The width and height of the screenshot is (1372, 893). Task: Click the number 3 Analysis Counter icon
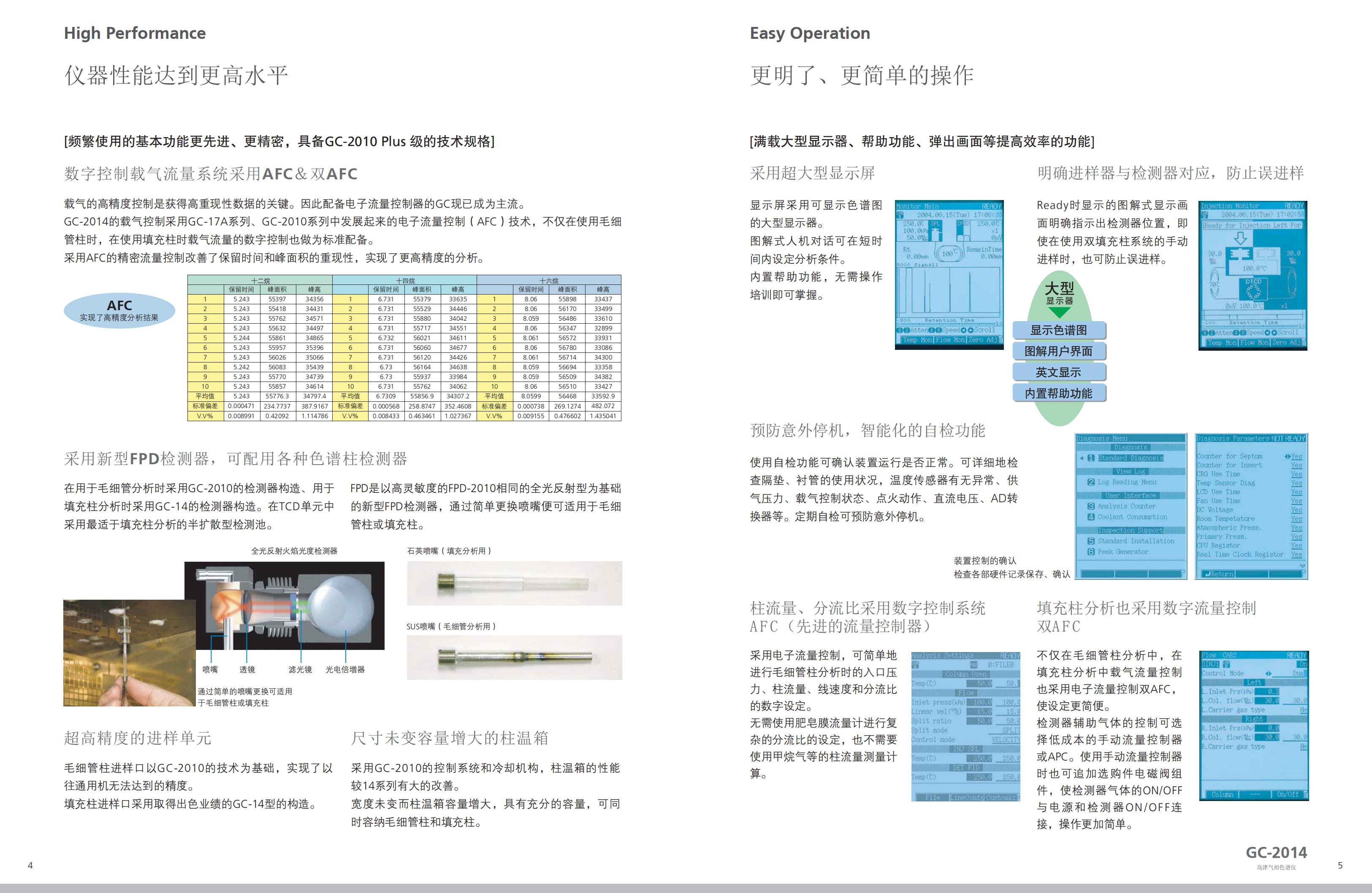click(x=1091, y=506)
